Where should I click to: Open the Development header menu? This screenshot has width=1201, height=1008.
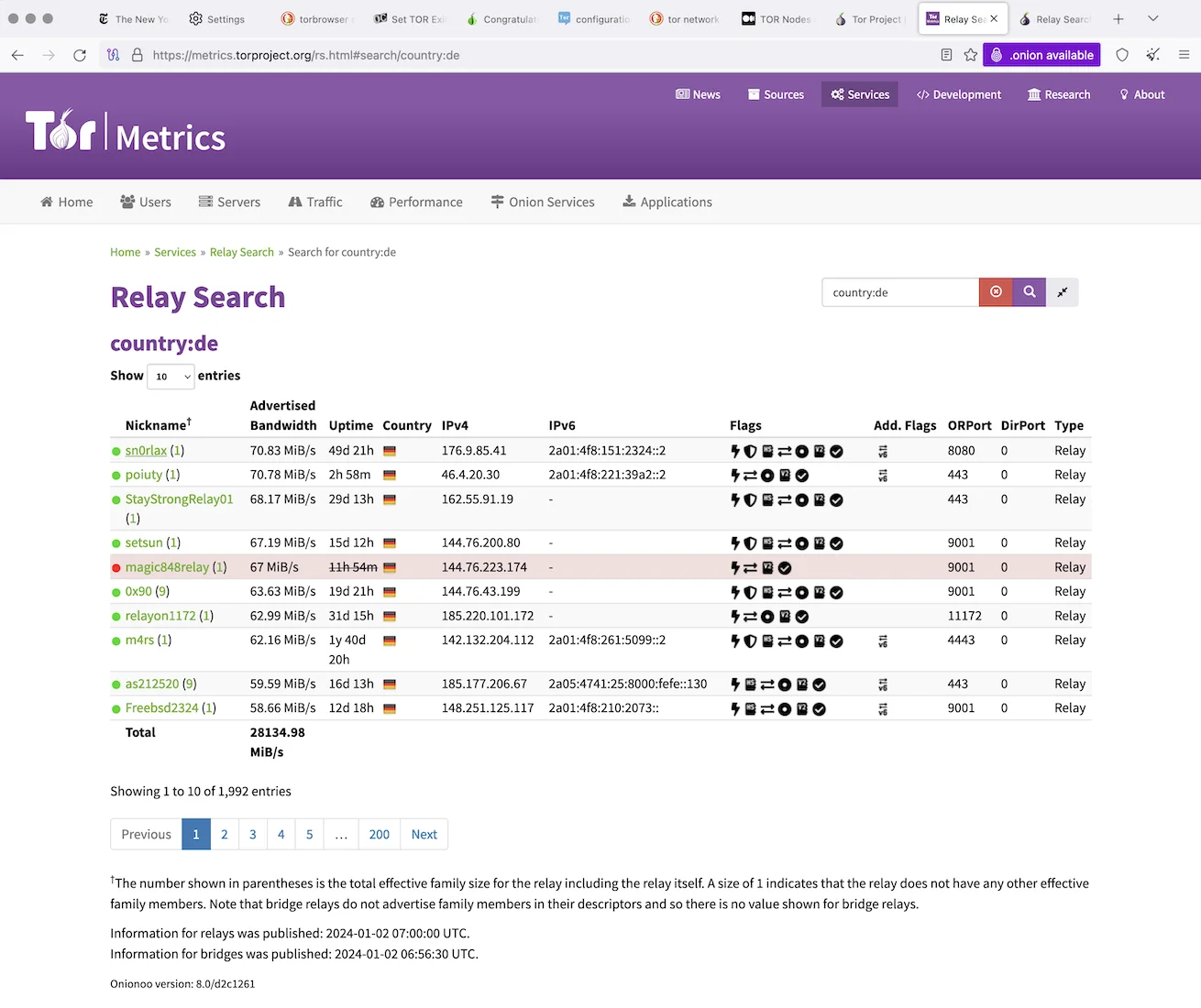point(959,94)
